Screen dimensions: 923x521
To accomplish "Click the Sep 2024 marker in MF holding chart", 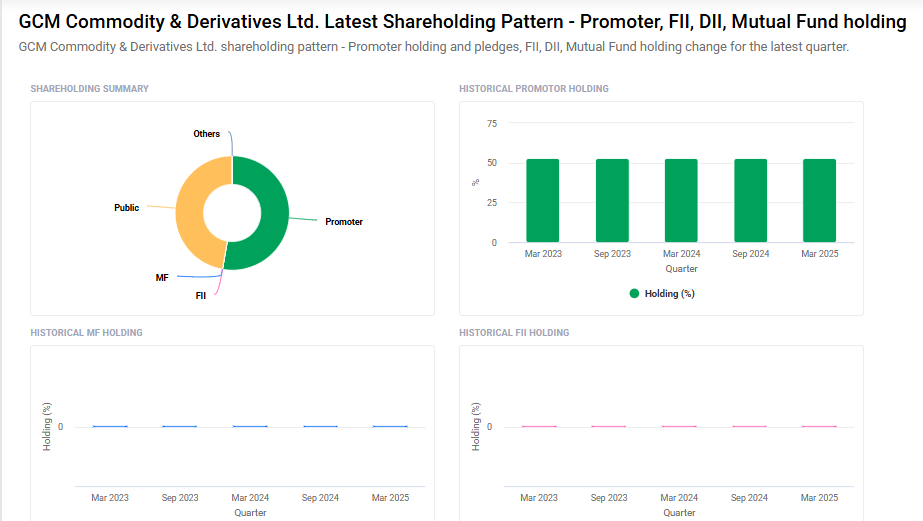I will click(x=320, y=427).
